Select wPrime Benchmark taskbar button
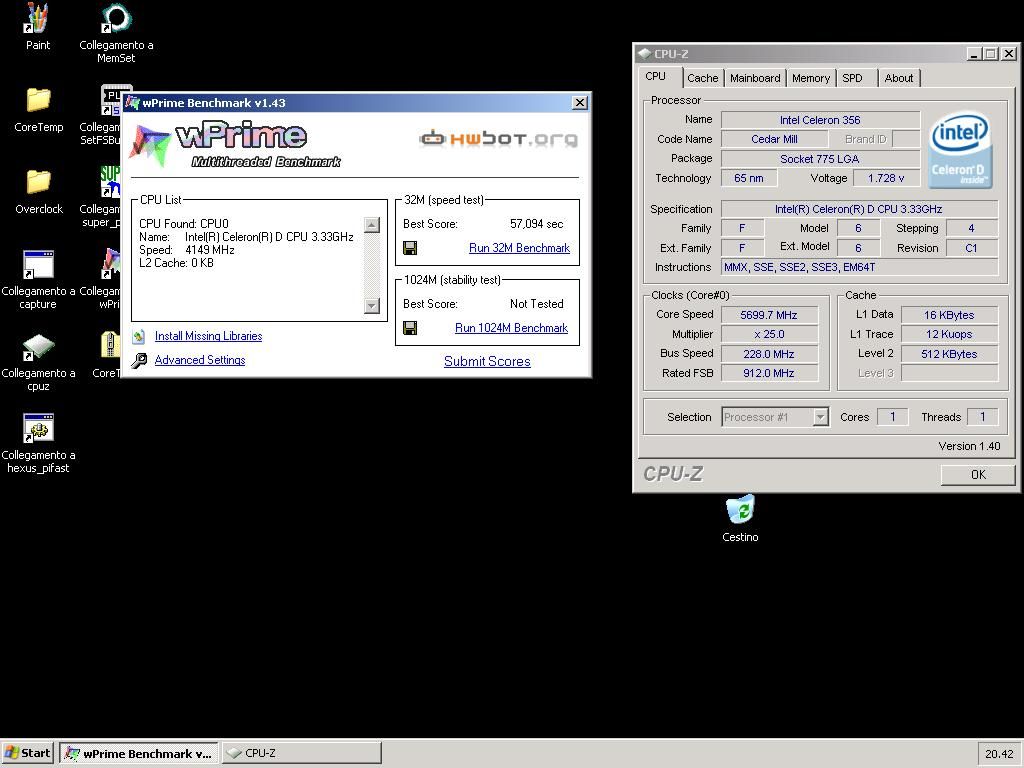This screenshot has width=1024, height=768. click(x=139, y=753)
